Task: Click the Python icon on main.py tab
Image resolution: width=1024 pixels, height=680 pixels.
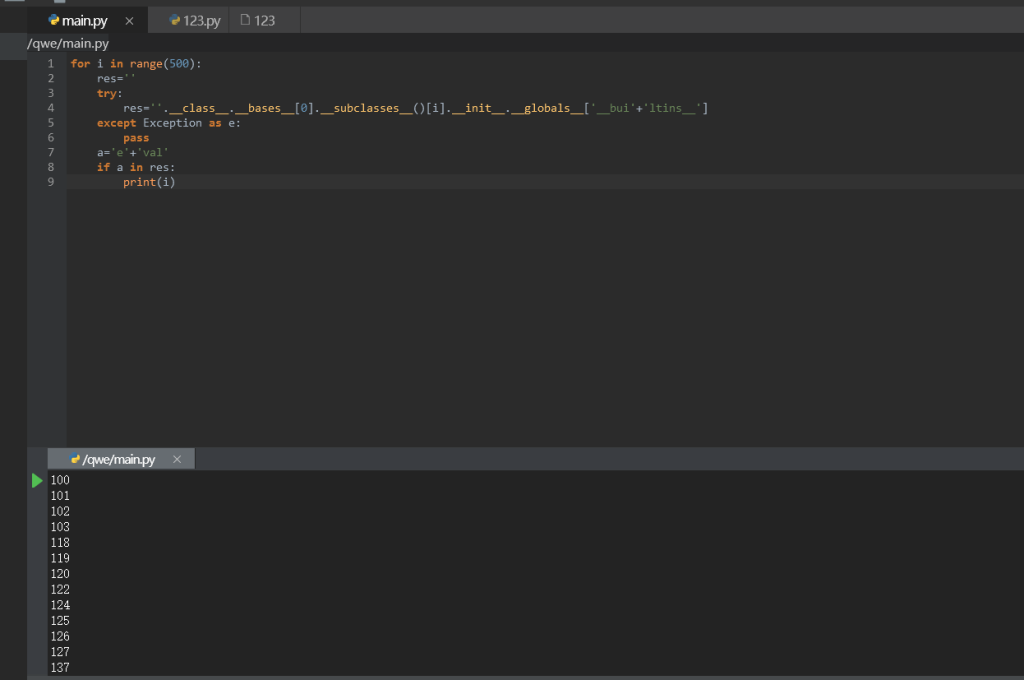Action: click(54, 20)
